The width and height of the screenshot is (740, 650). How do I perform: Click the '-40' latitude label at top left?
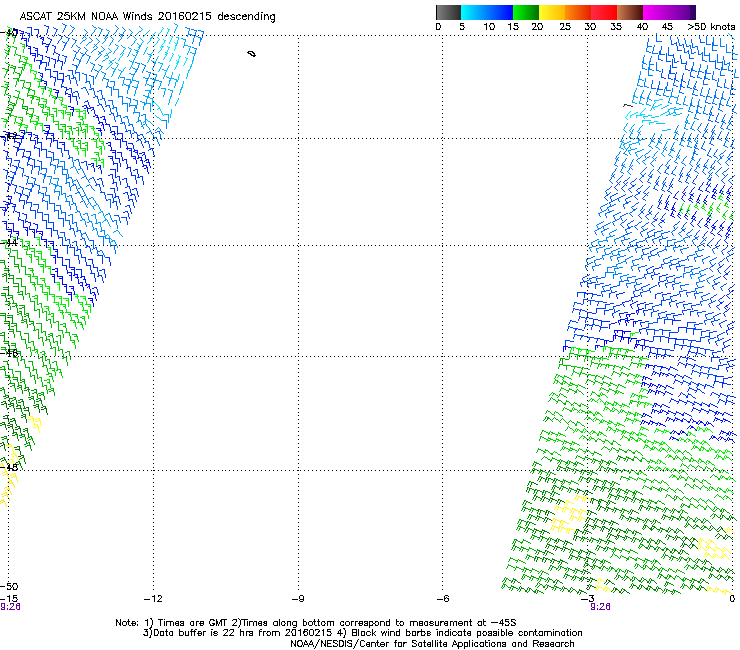(x=9, y=33)
